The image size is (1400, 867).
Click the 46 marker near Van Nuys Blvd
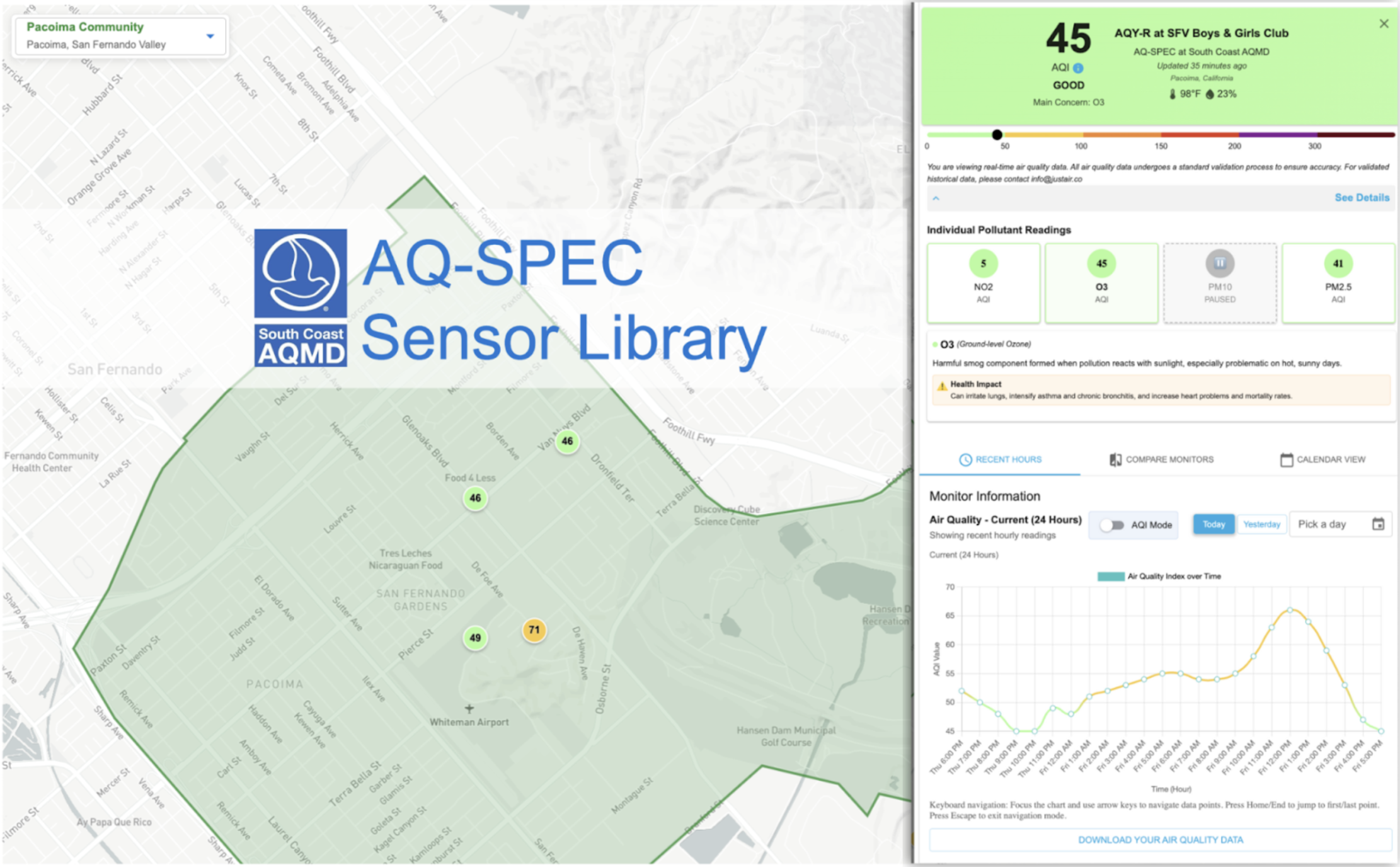point(567,442)
